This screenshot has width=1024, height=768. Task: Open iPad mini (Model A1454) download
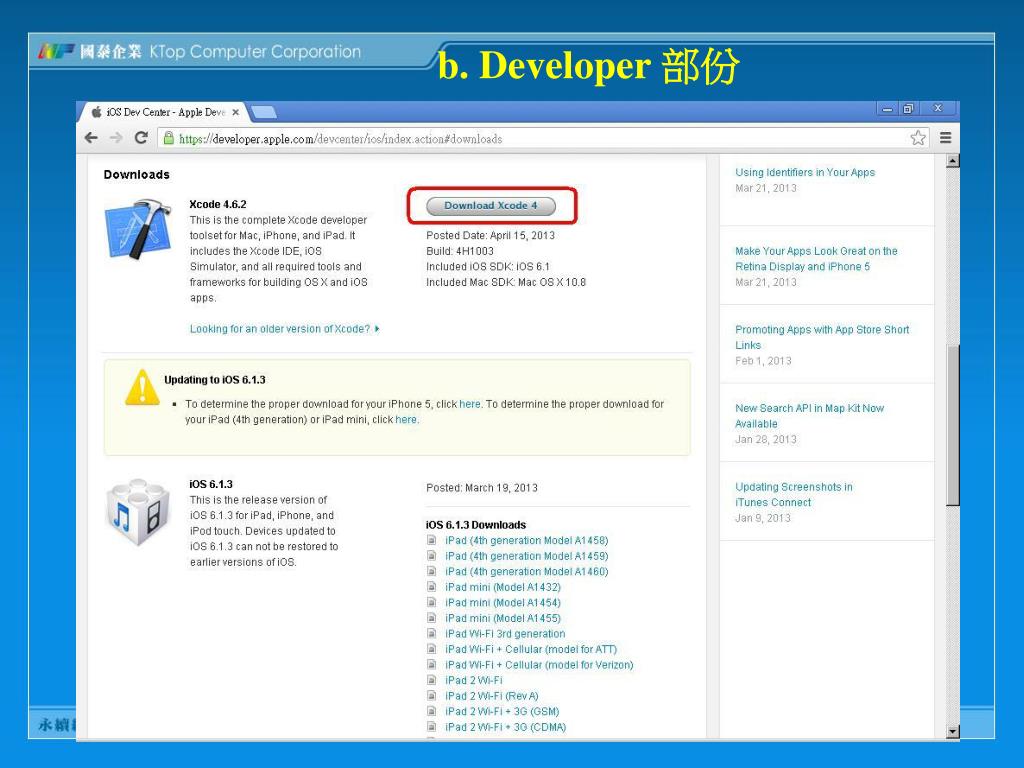pyautogui.click(x=503, y=603)
